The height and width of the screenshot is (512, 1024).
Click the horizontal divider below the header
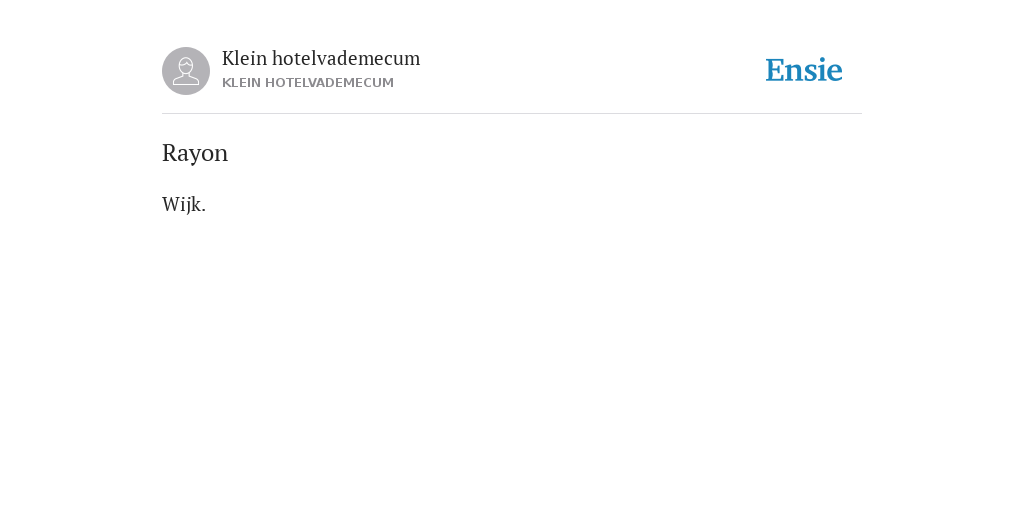coord(512,114)
